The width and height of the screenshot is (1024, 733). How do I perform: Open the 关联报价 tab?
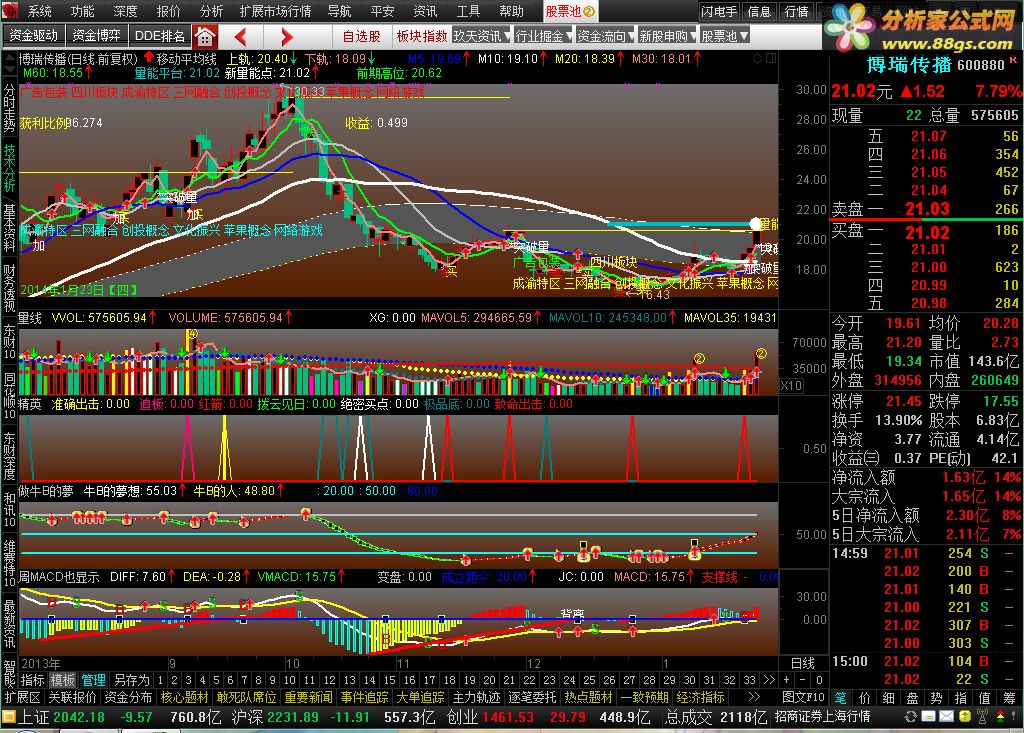72,697
